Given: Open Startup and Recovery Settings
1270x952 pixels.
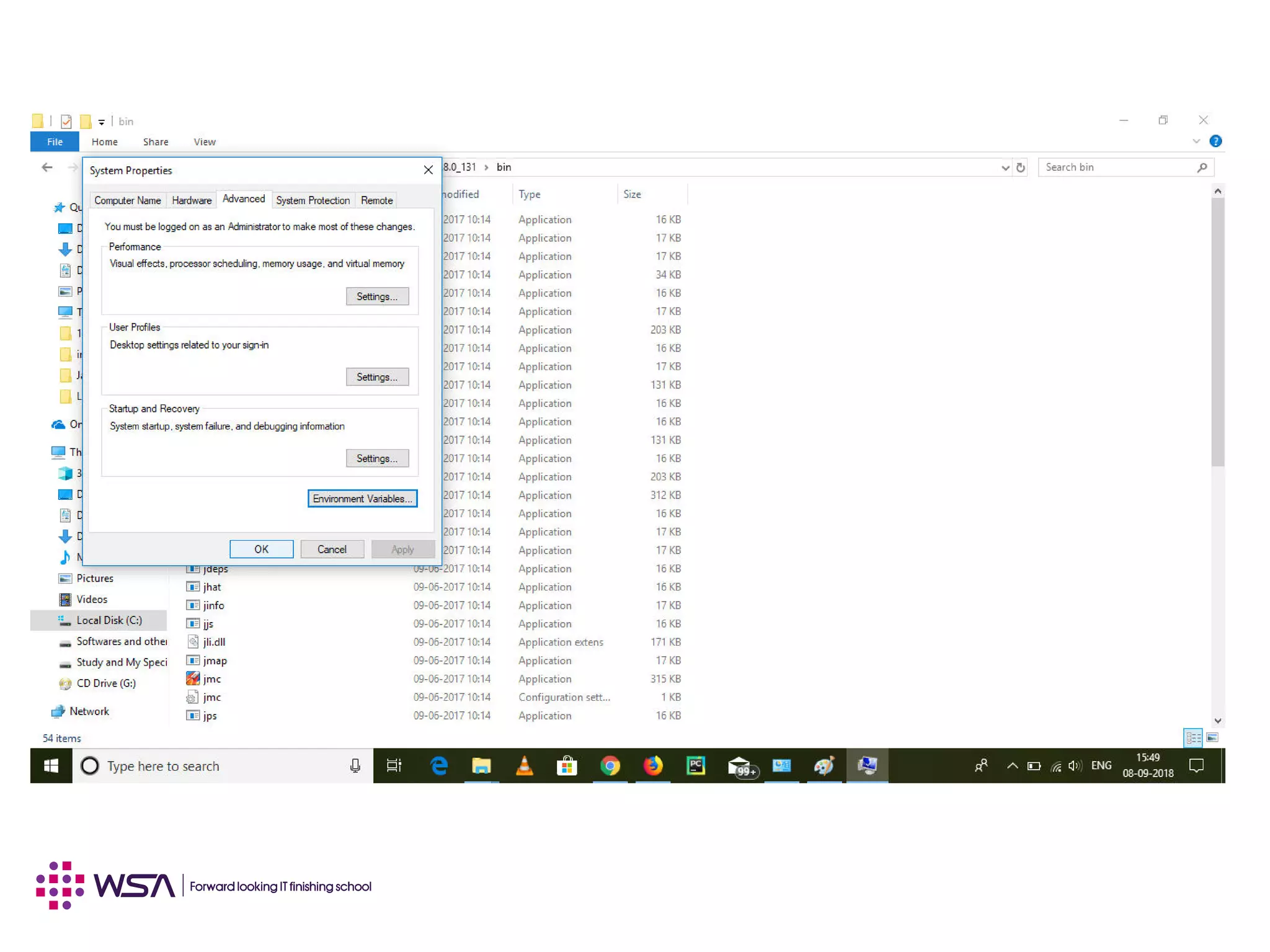Looking at the screenshot, I should point(377,458).
